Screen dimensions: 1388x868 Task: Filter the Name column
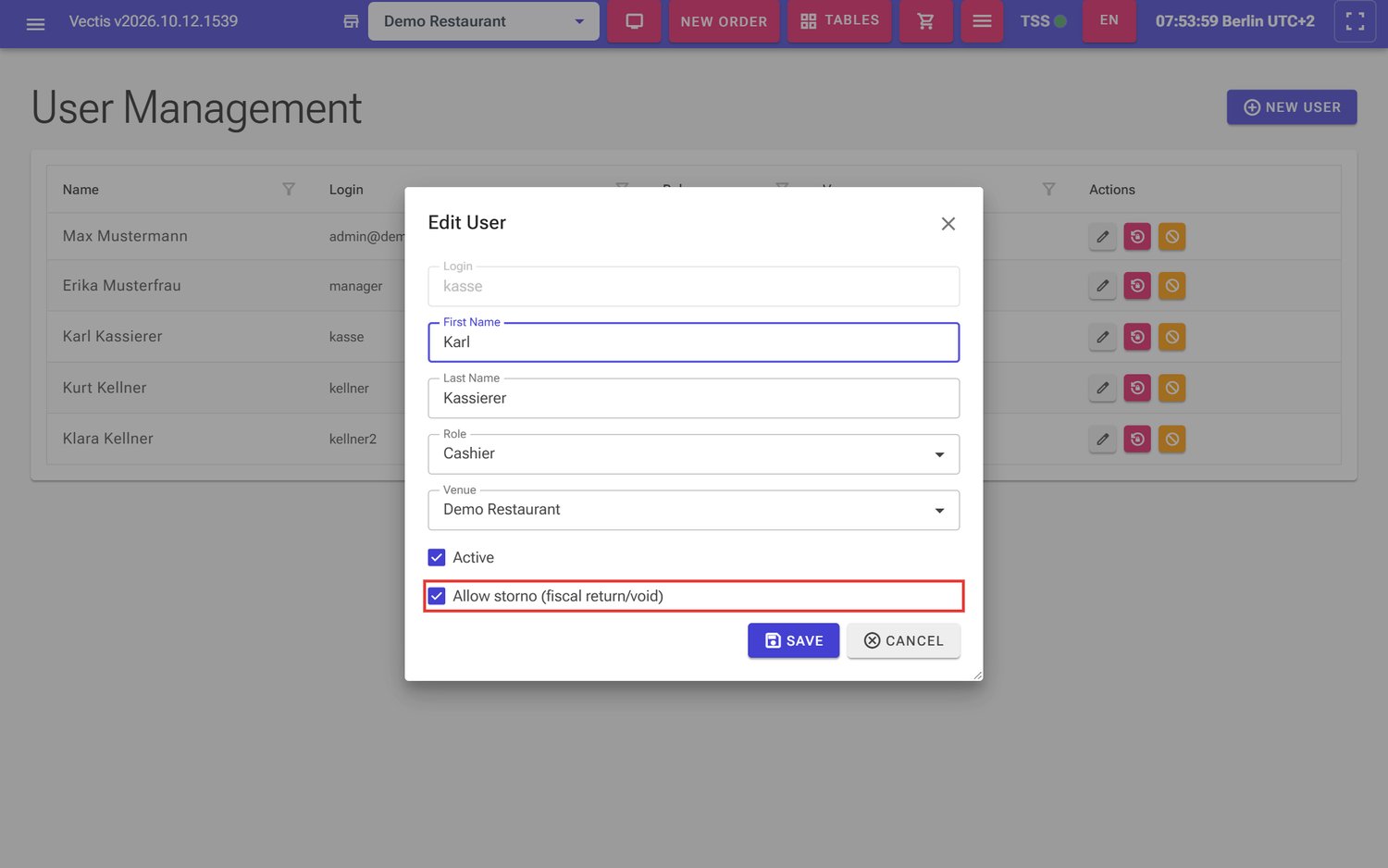click(x=289, y=189)
